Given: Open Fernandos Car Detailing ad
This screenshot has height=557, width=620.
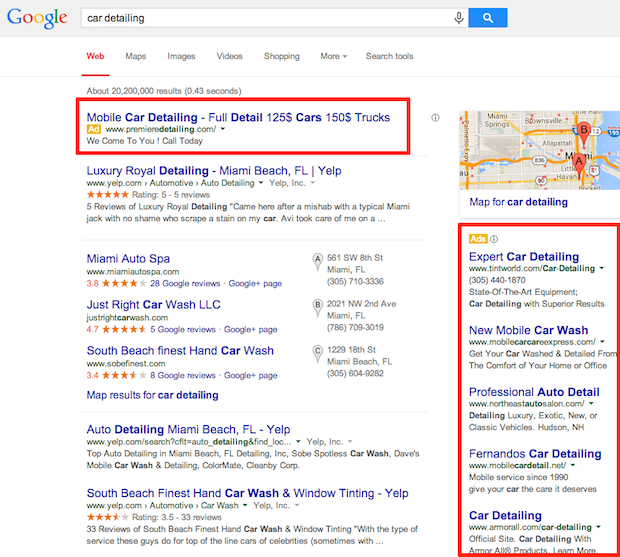Looking at the screenshot, I should click(535, 454).
